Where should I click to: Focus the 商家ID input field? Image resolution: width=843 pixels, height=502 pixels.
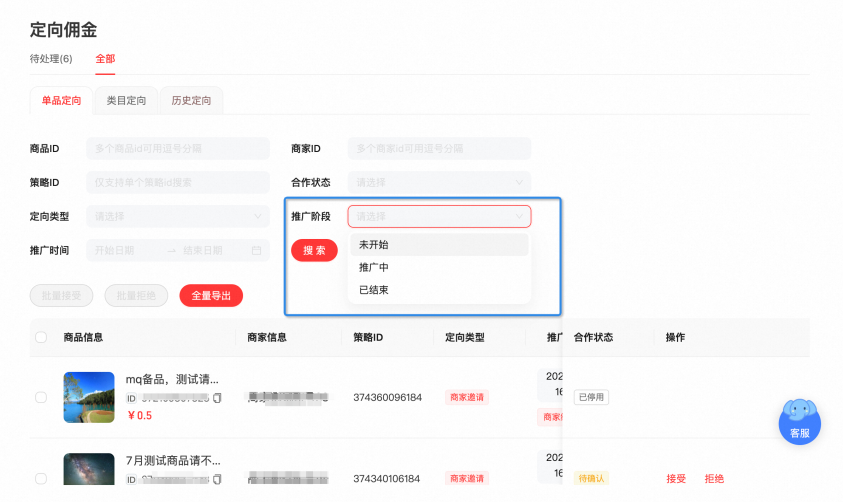[439, 148]
